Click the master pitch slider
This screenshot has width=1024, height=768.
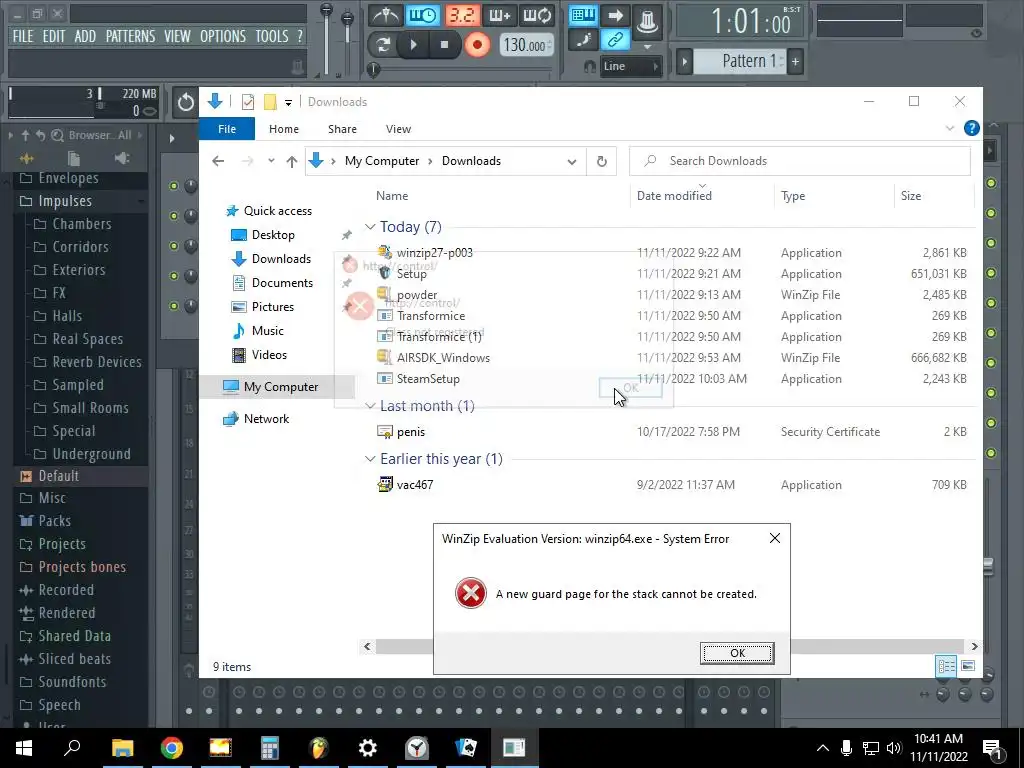pos(347,42)
